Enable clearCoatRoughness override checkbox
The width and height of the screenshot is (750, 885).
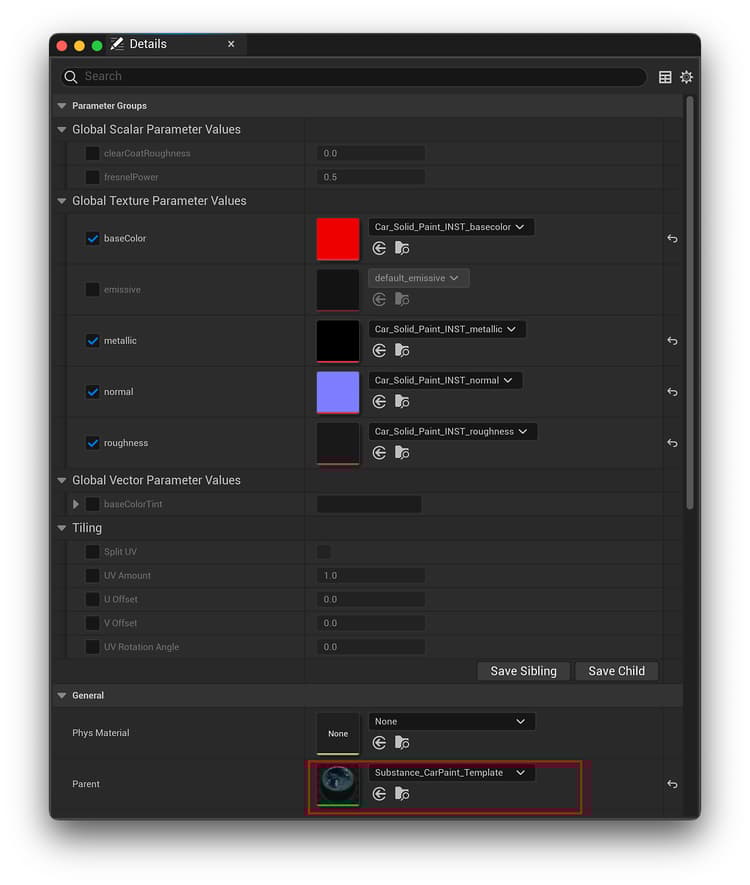coord(92,154)
